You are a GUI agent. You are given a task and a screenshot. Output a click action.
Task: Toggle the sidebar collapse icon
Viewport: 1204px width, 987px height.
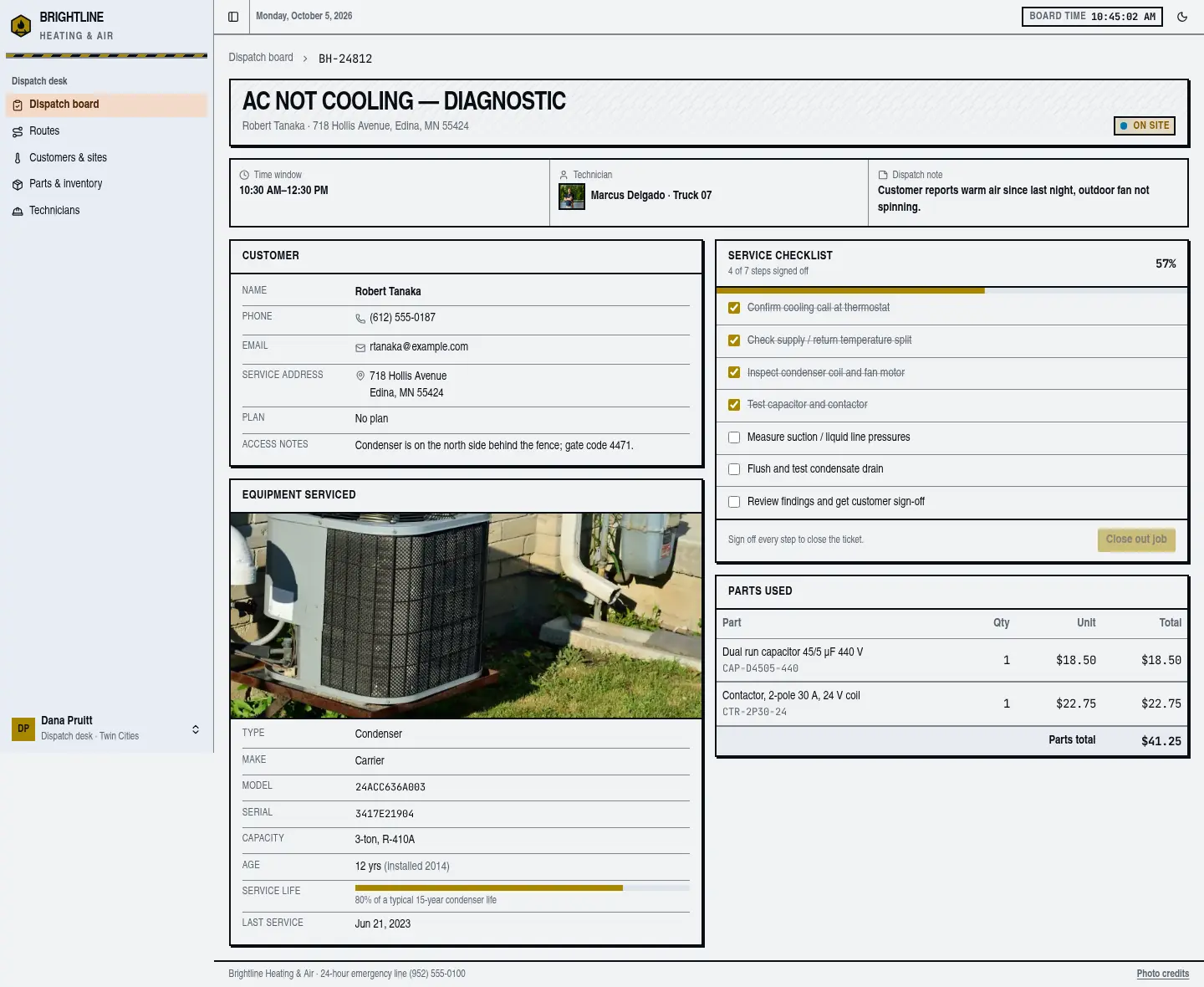click(233, 17)
